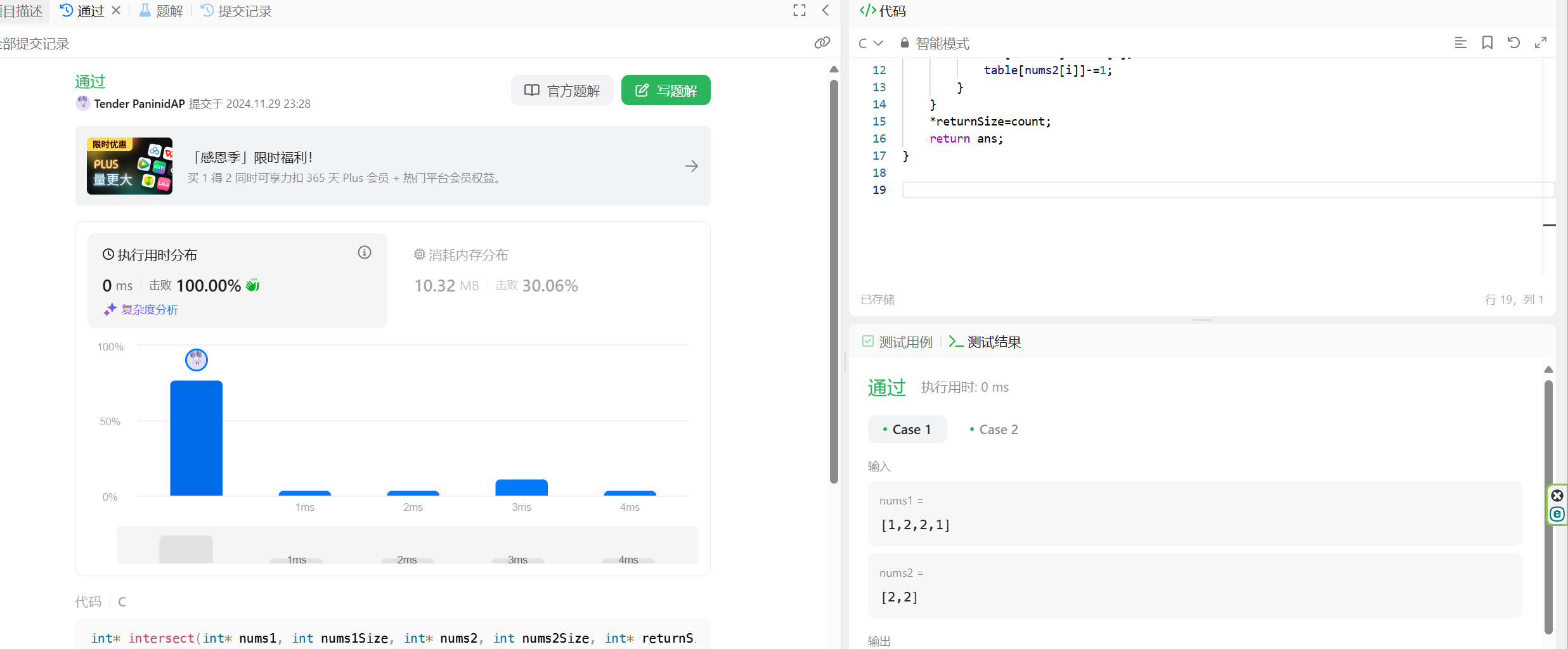This screenshot has height=649, width=1568.
Task: Click the 写题解 write solution button
Action: pos(665,91)
